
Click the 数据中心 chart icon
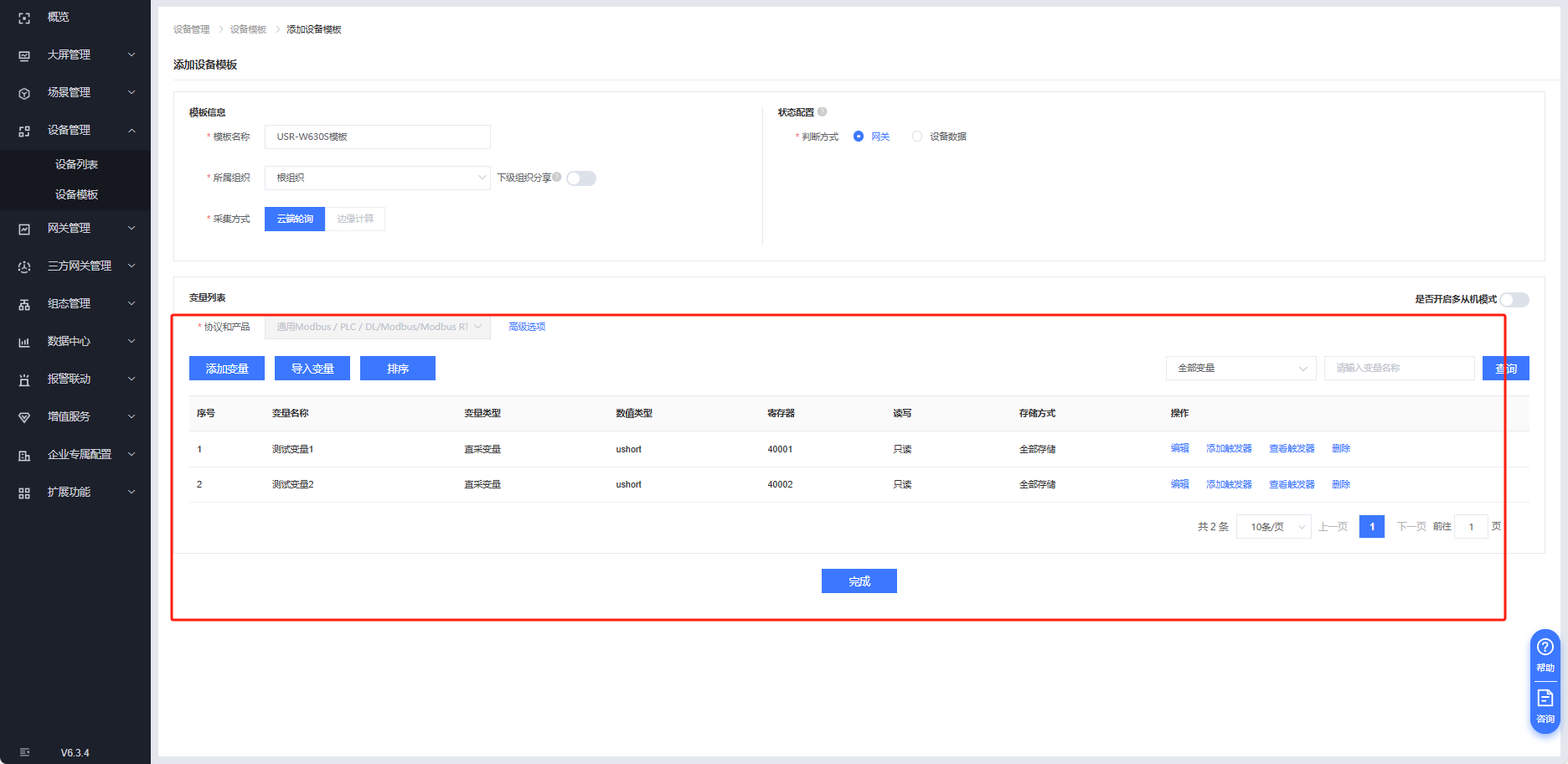pos(24,342)
